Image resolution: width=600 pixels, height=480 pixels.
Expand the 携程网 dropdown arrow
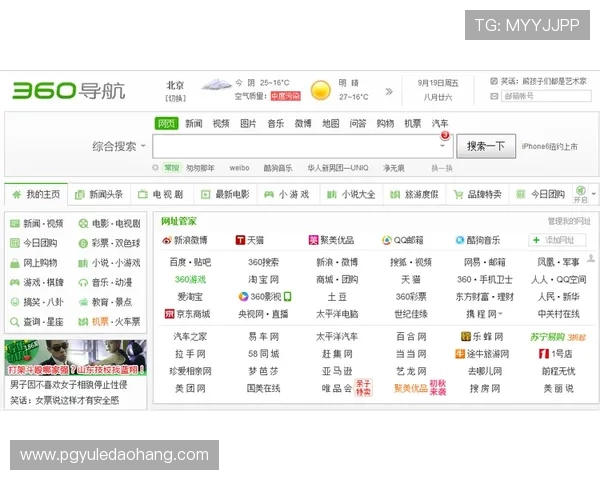(501, 314)
